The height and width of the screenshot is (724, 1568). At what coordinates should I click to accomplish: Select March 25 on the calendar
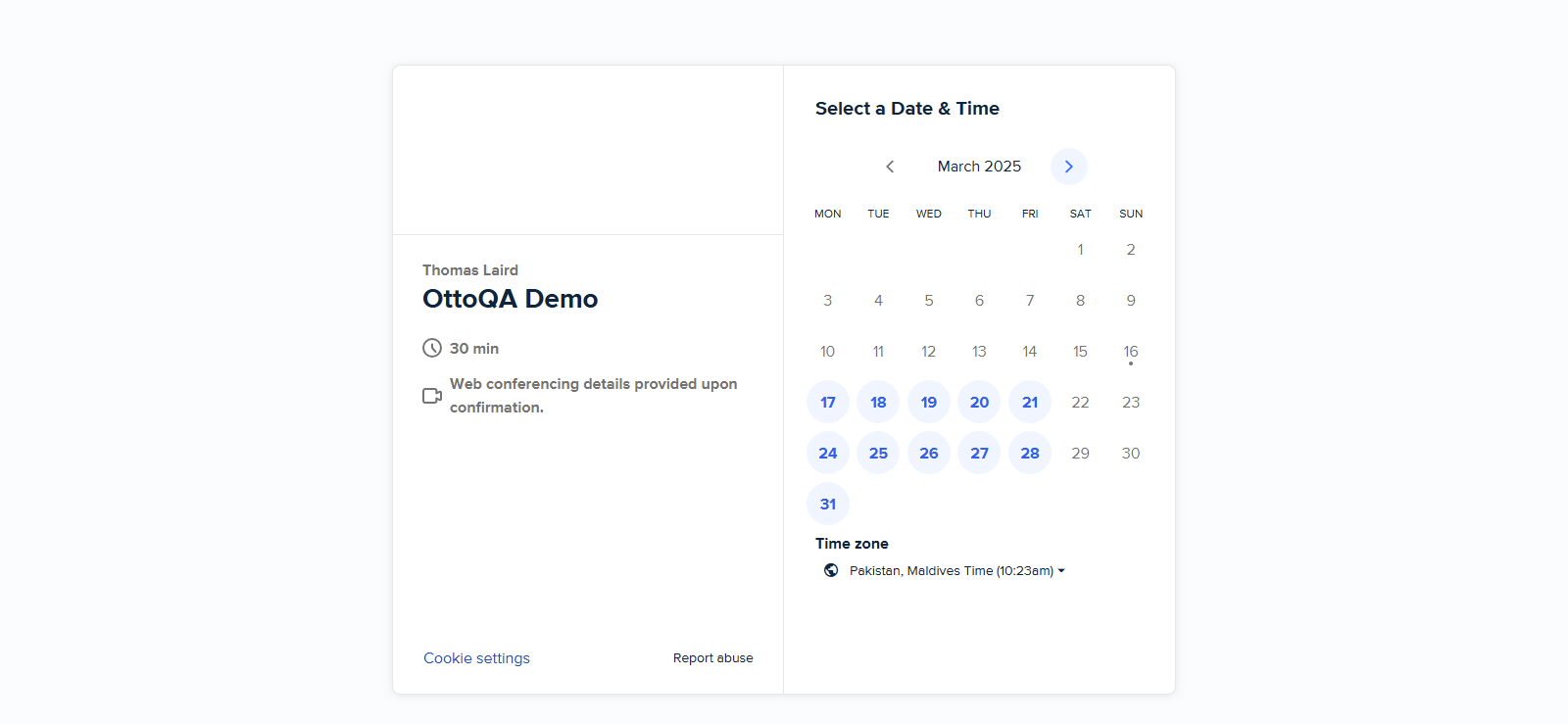pyautogui.click(x=878, y=453)
